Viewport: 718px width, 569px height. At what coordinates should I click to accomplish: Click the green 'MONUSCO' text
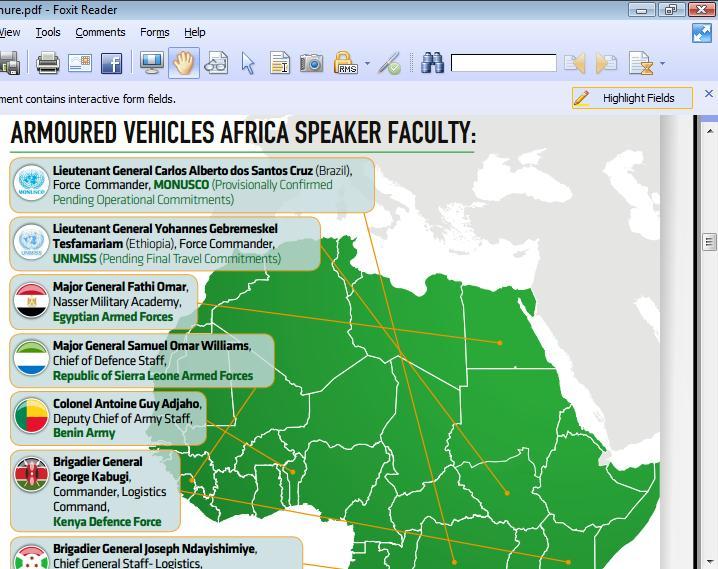[x=181, y=185]
